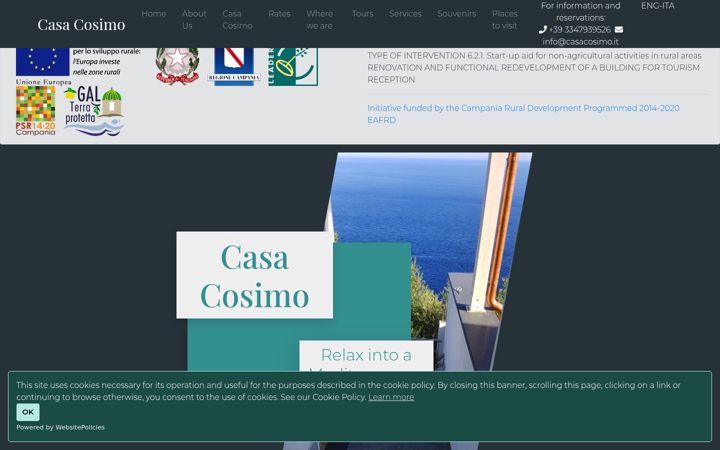Image resolution: width=720 pixels, height=450 pixels.
Task: Open the Rates page
Action: coord(279,14)
